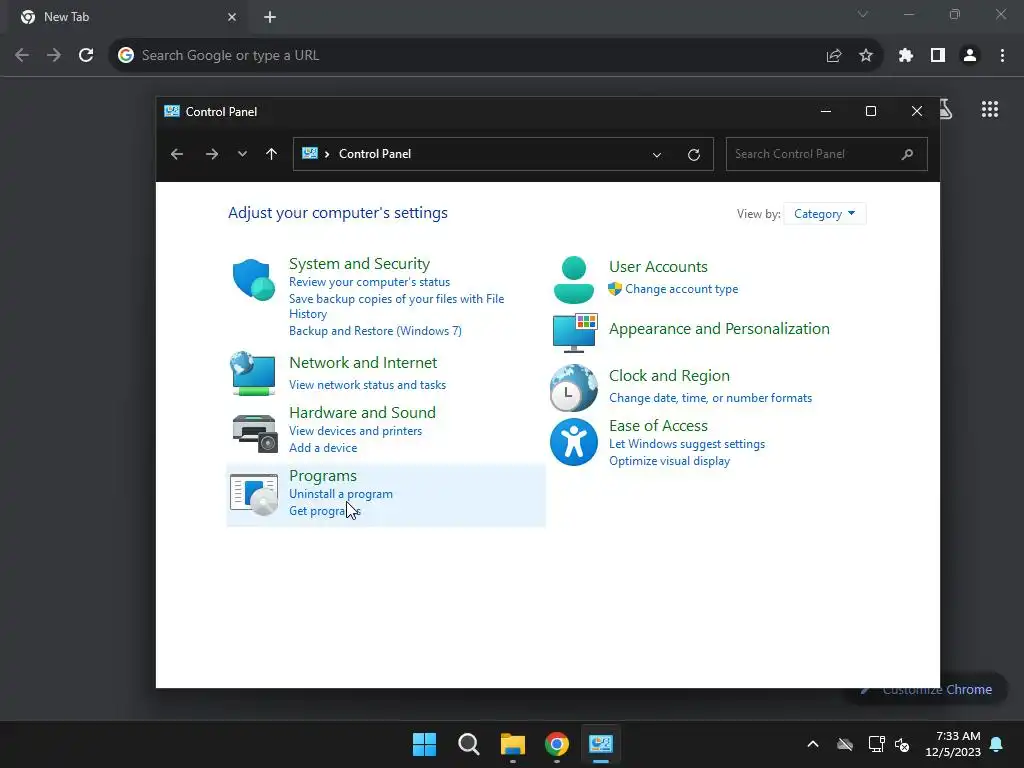Open the System and Security shield icon

point(253,280)
